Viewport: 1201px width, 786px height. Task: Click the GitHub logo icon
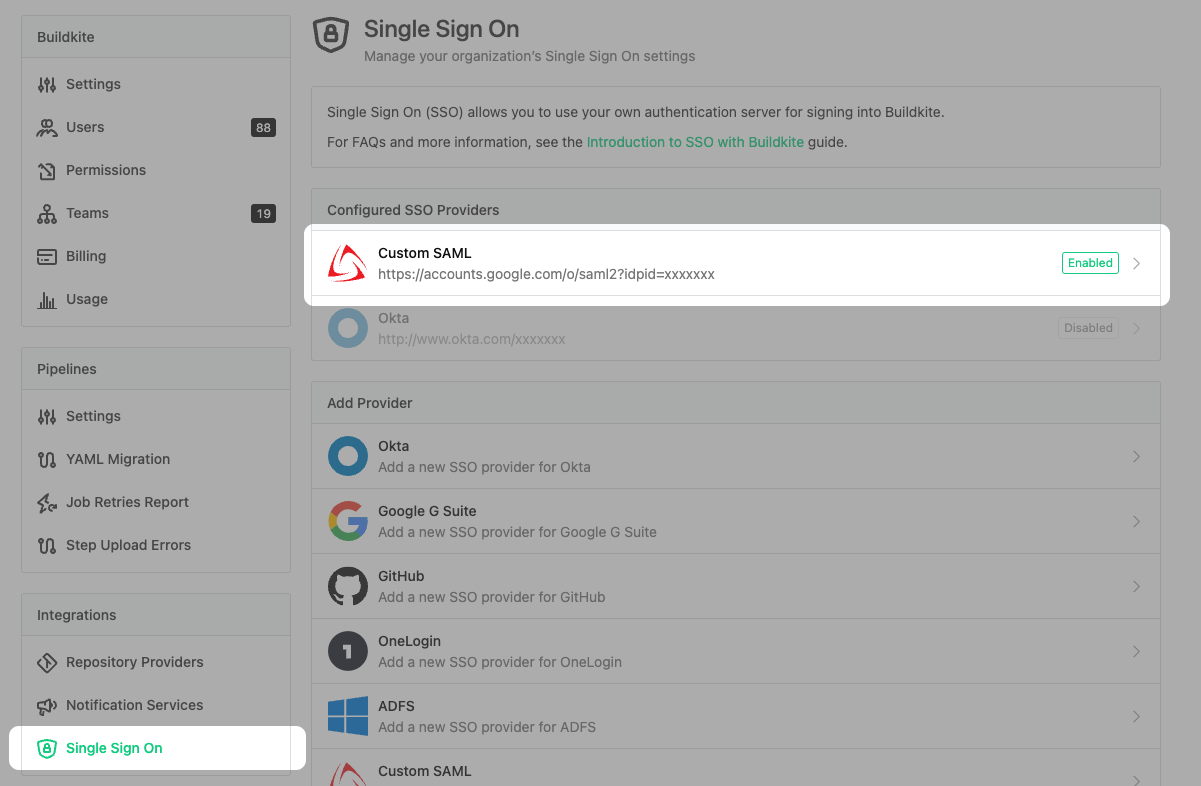[x=346, y=586]
